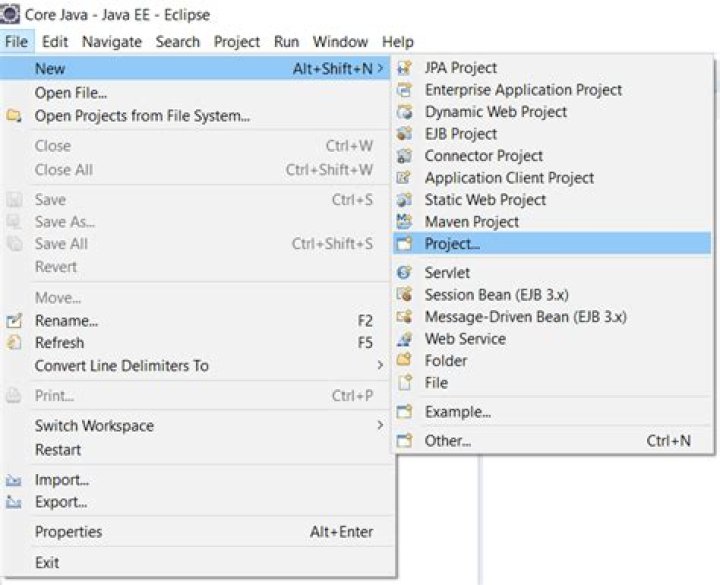Click the EJB Project icon
This screenshot has width=720, height=585.
405,134
